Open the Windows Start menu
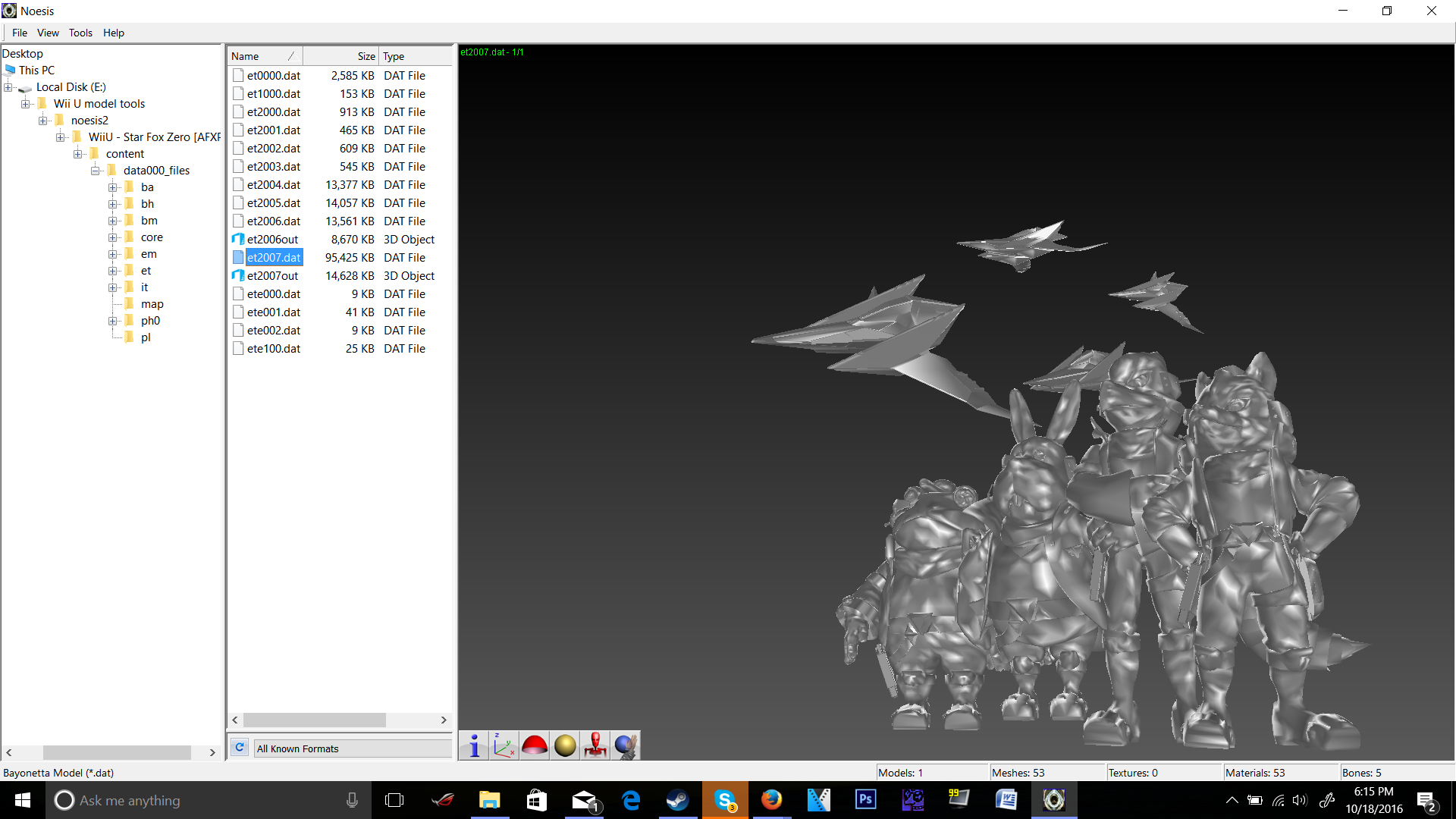 (x=23, y=800)
